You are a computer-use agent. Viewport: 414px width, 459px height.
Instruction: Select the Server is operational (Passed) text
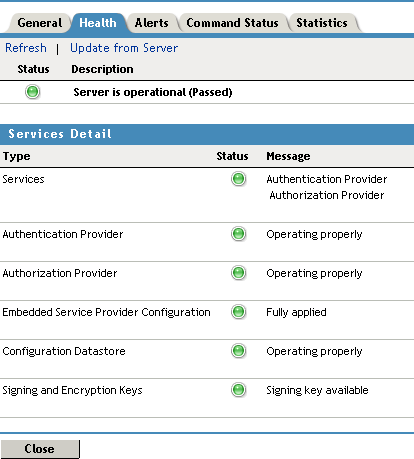point(153,92)
